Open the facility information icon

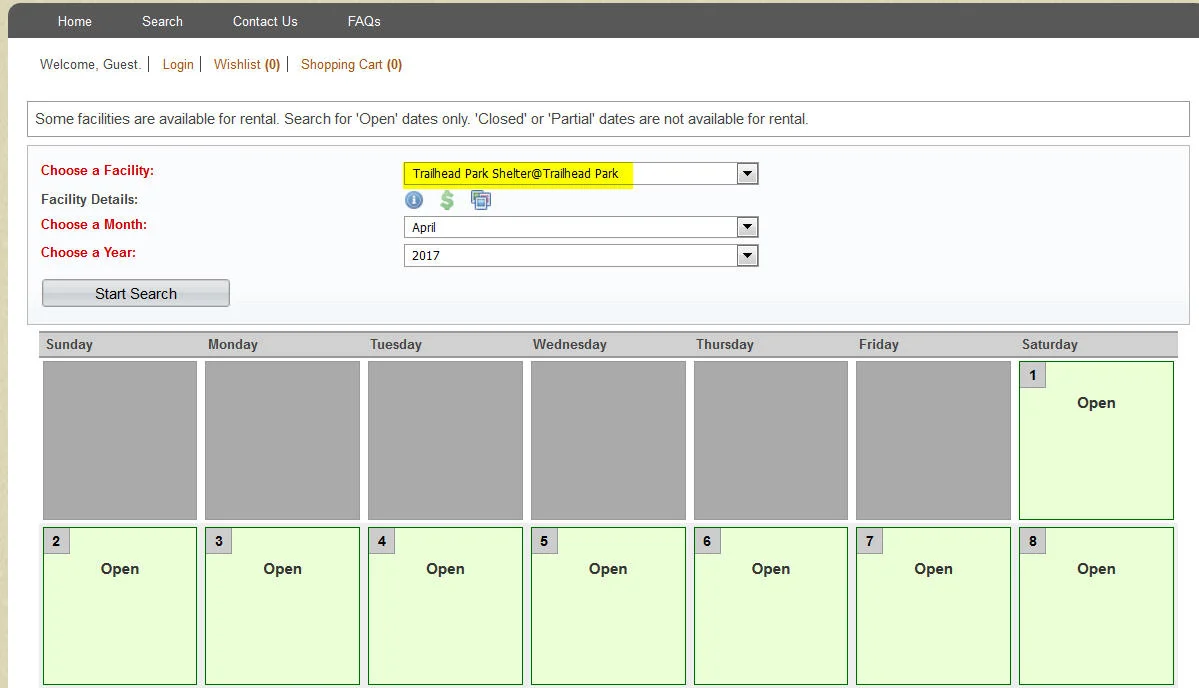(414, 200)
